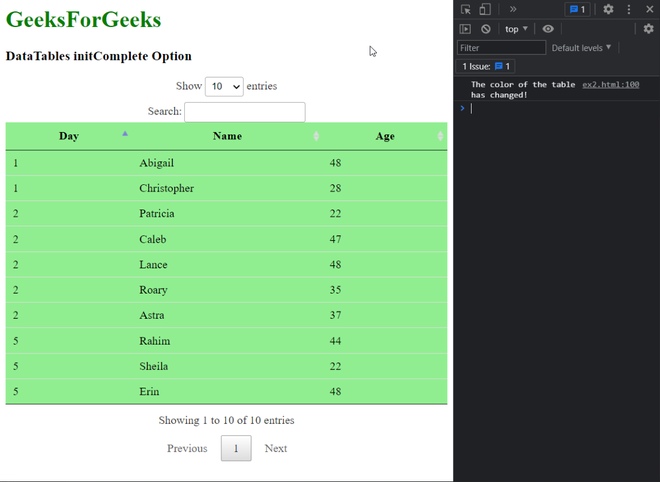Focus the table Search field
Screen dimensions: 660x482
[x=245, y=112]
